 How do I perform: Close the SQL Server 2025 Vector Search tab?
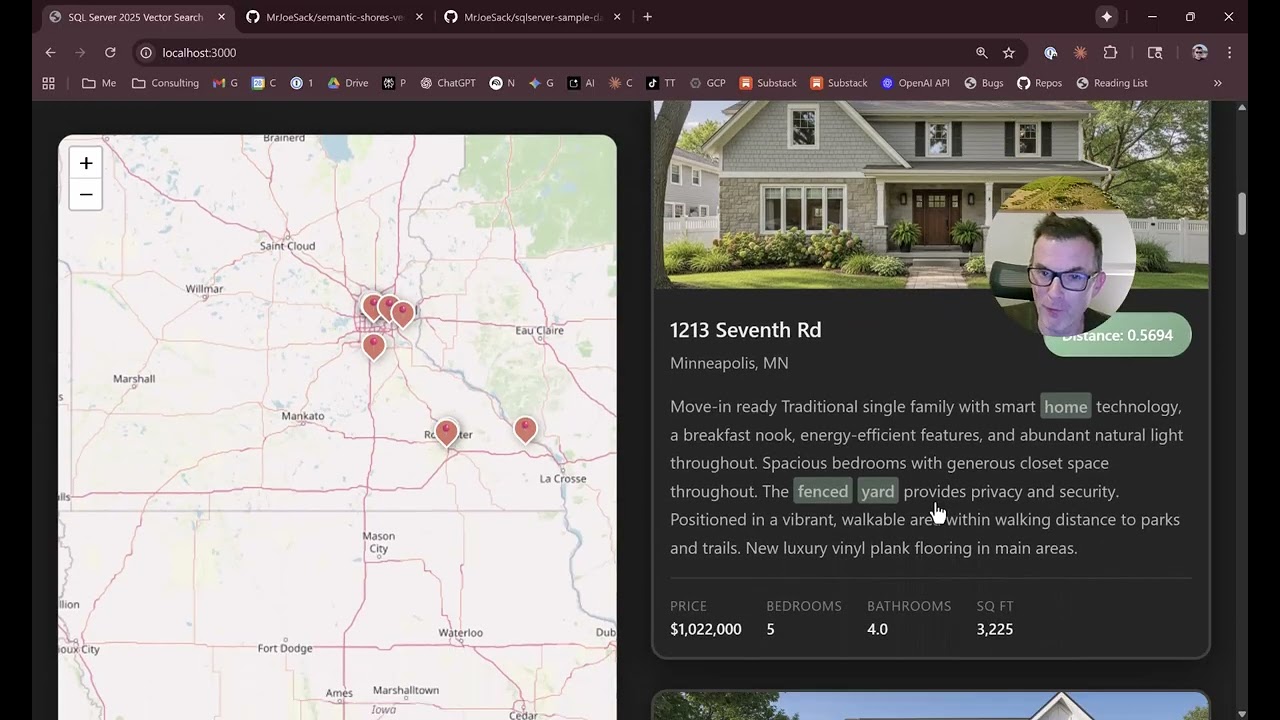tap(221, 17)
